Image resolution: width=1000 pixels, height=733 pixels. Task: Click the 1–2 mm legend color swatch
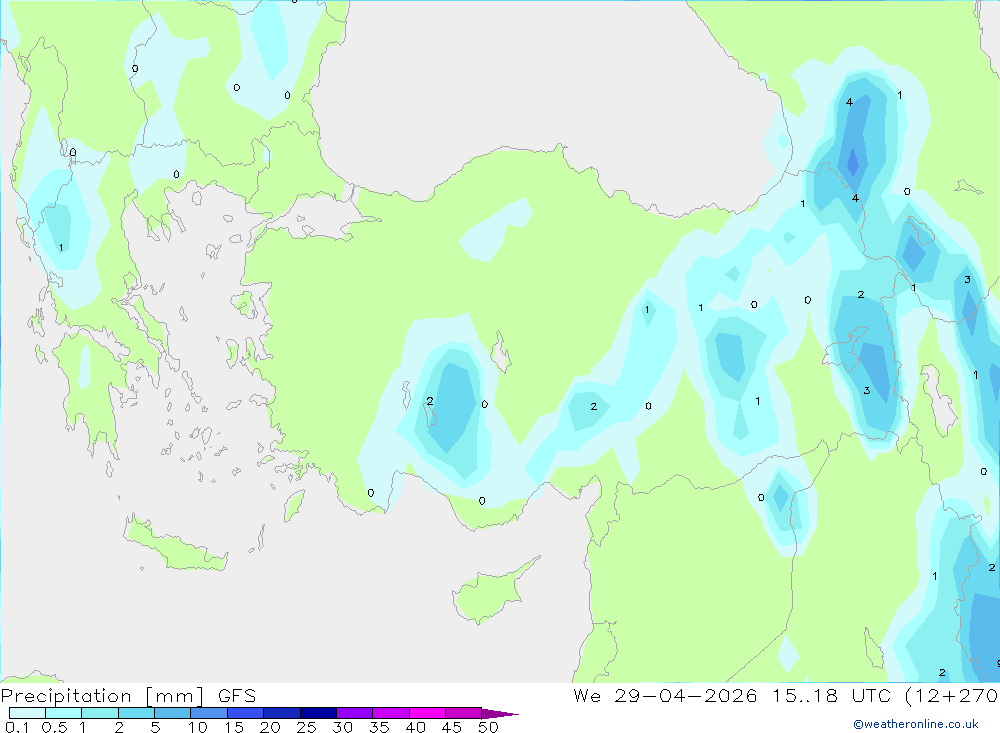pos(100,713)
